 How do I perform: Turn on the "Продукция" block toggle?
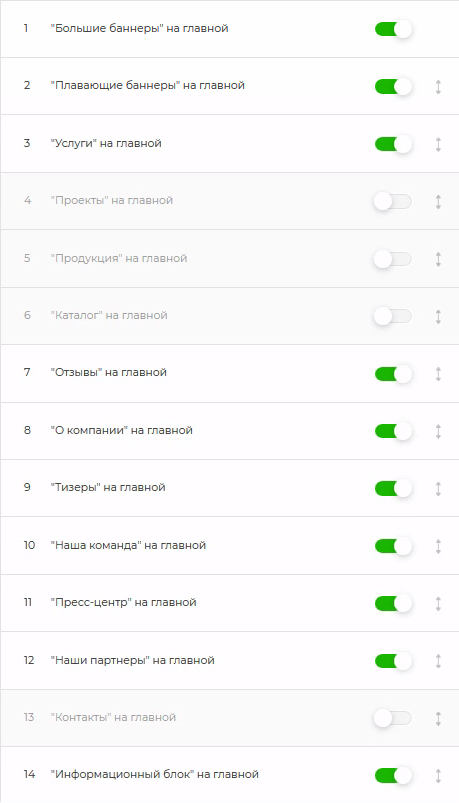(x=393, y=259)
